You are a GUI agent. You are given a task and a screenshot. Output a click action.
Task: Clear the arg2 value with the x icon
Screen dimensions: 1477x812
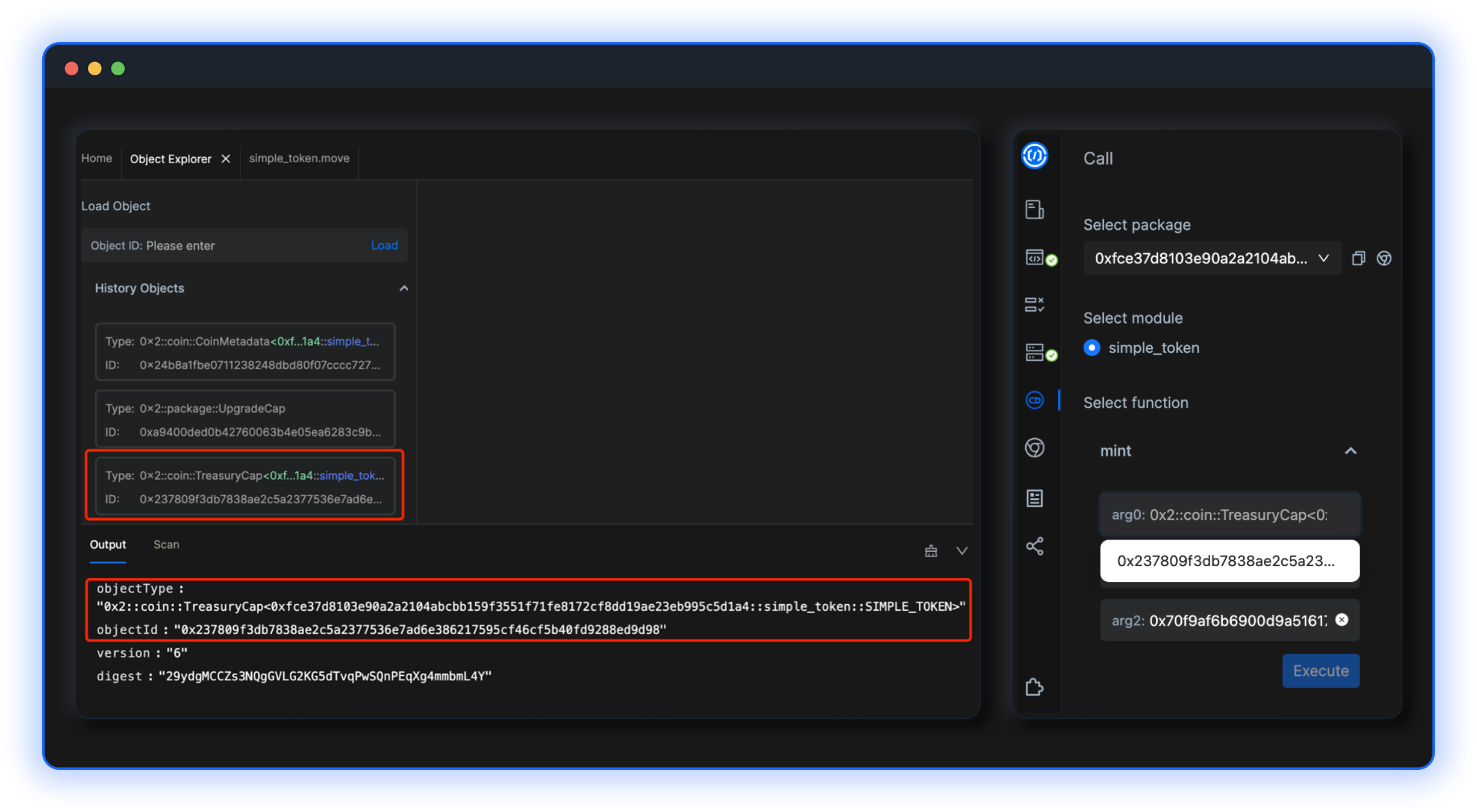1341,620
